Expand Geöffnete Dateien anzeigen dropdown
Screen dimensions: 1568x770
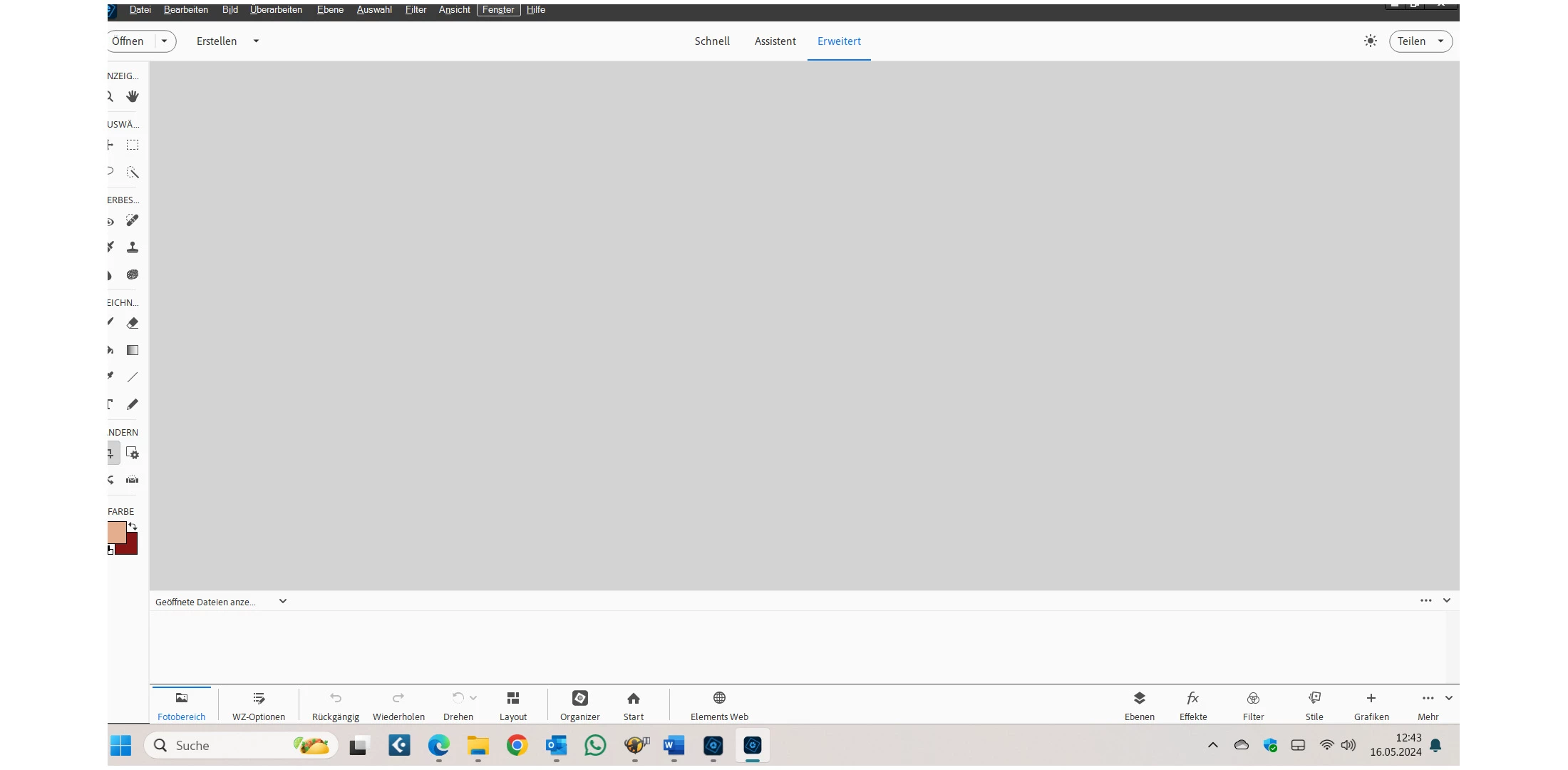point(283,601)
